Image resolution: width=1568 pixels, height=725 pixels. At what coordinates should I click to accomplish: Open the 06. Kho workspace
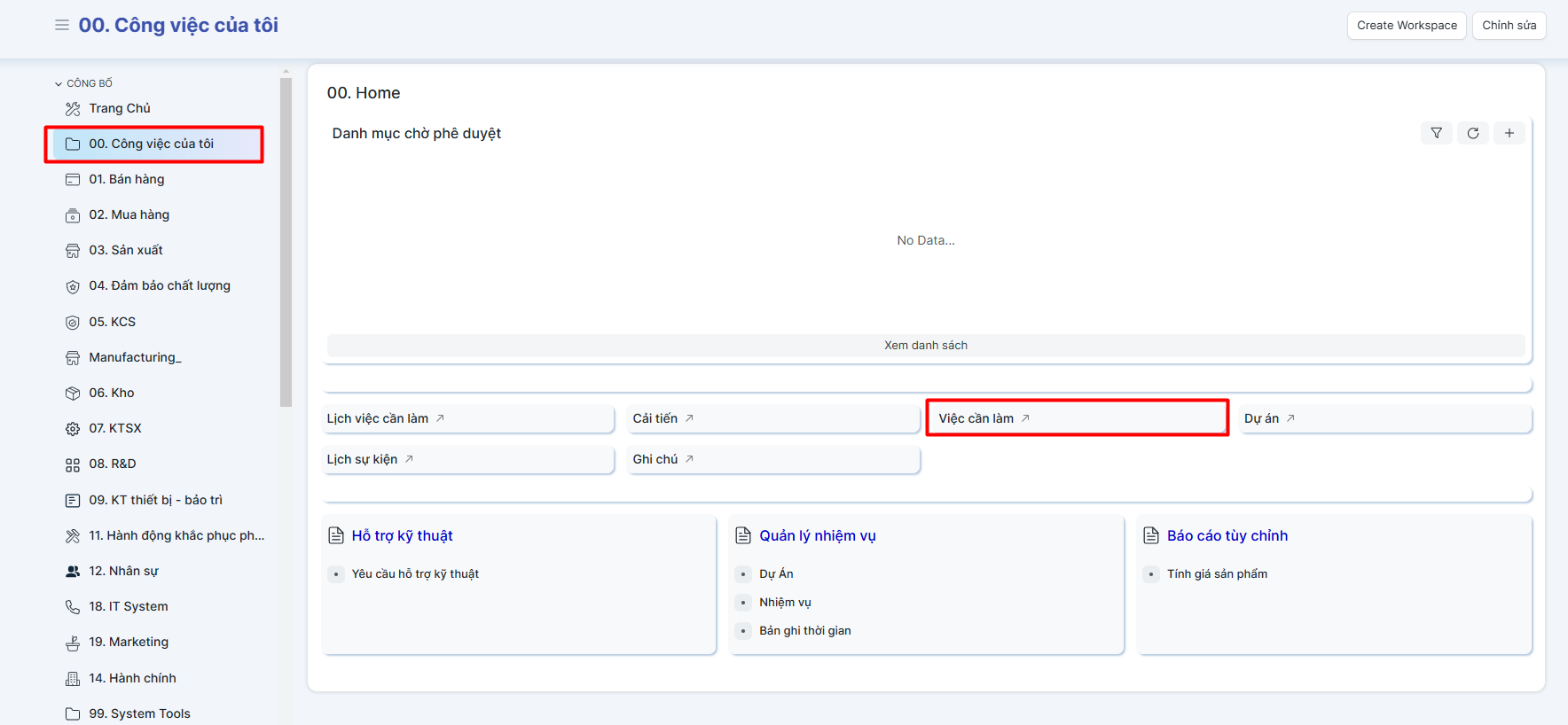coord(112,393)
